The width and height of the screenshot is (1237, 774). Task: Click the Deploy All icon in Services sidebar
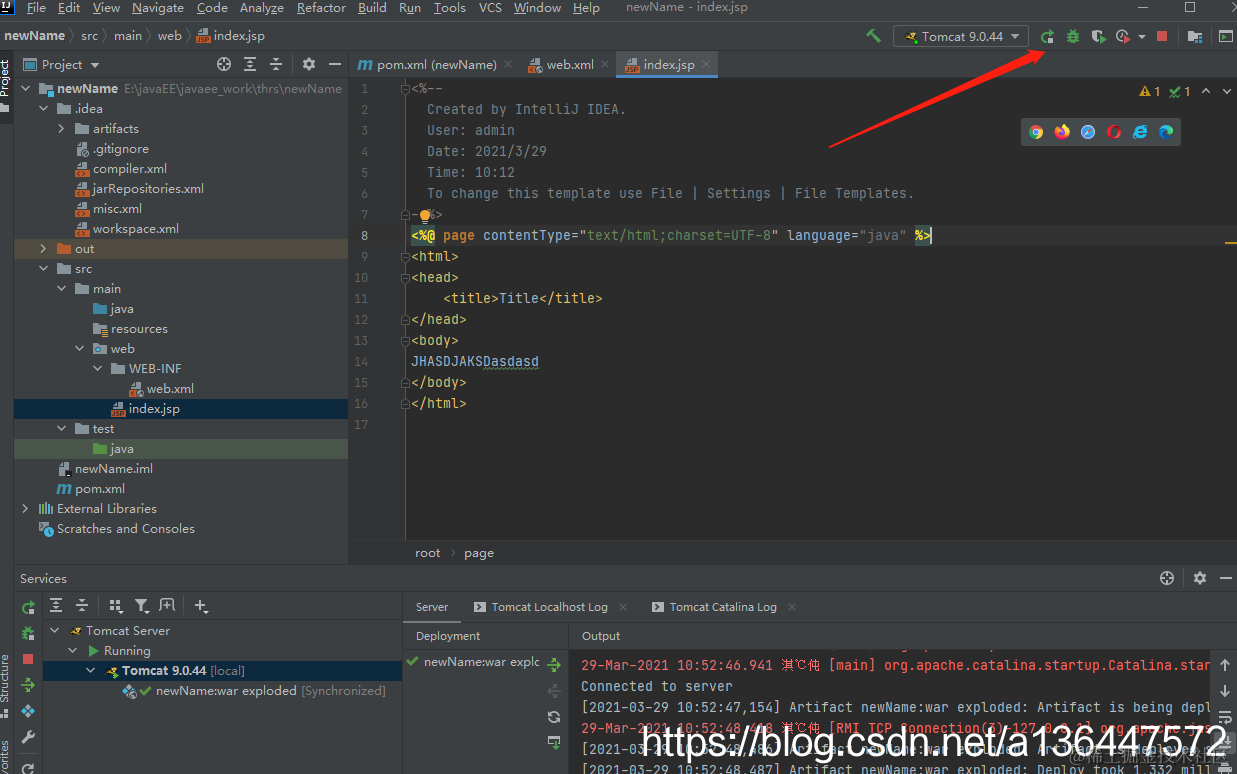click(x=28, y=685)
